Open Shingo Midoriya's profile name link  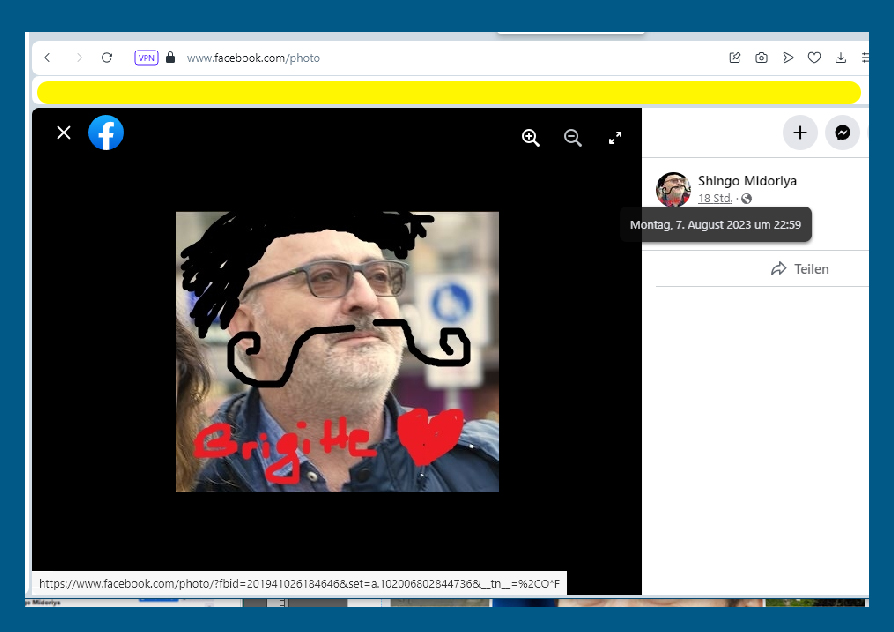(x=747, y=181)
